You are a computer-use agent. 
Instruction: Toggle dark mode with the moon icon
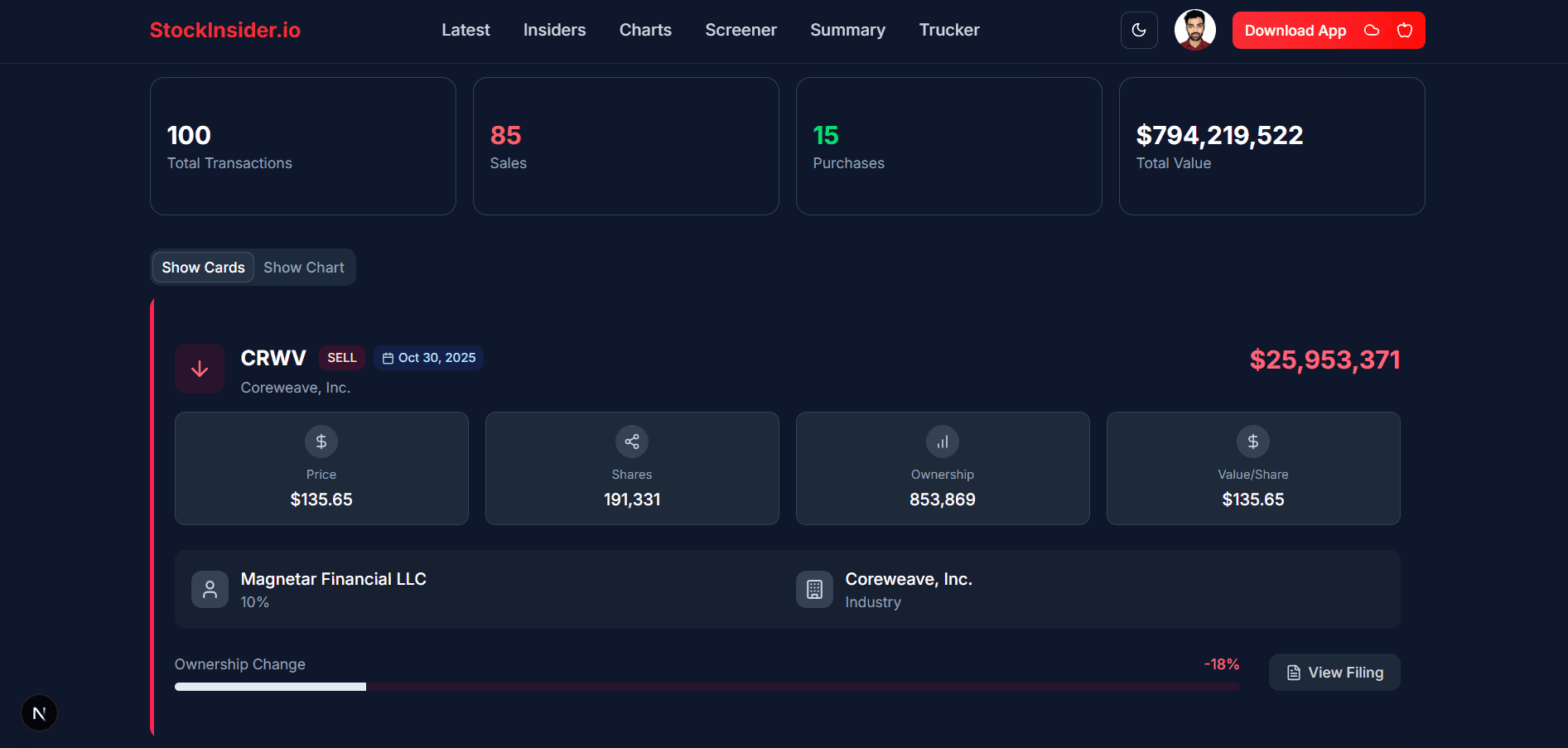(1139, 30)
